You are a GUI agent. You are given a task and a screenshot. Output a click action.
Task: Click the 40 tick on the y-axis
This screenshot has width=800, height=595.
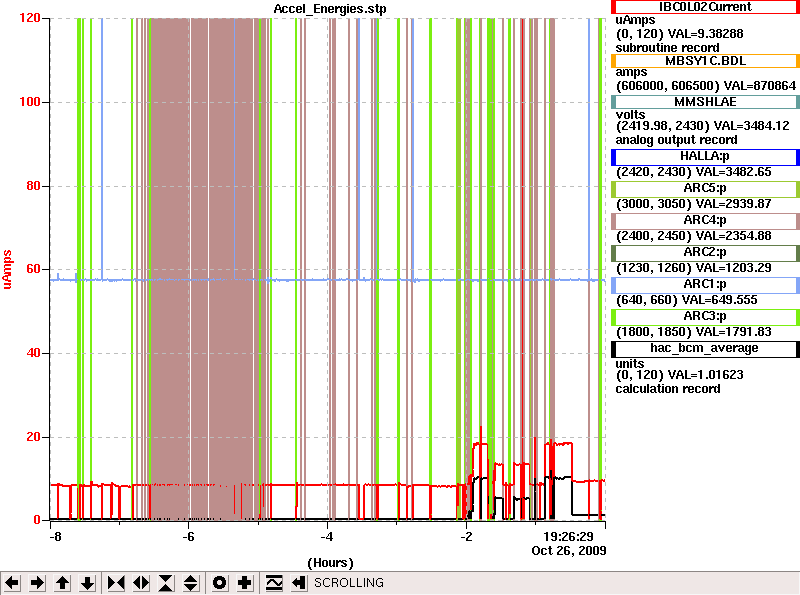33,353
